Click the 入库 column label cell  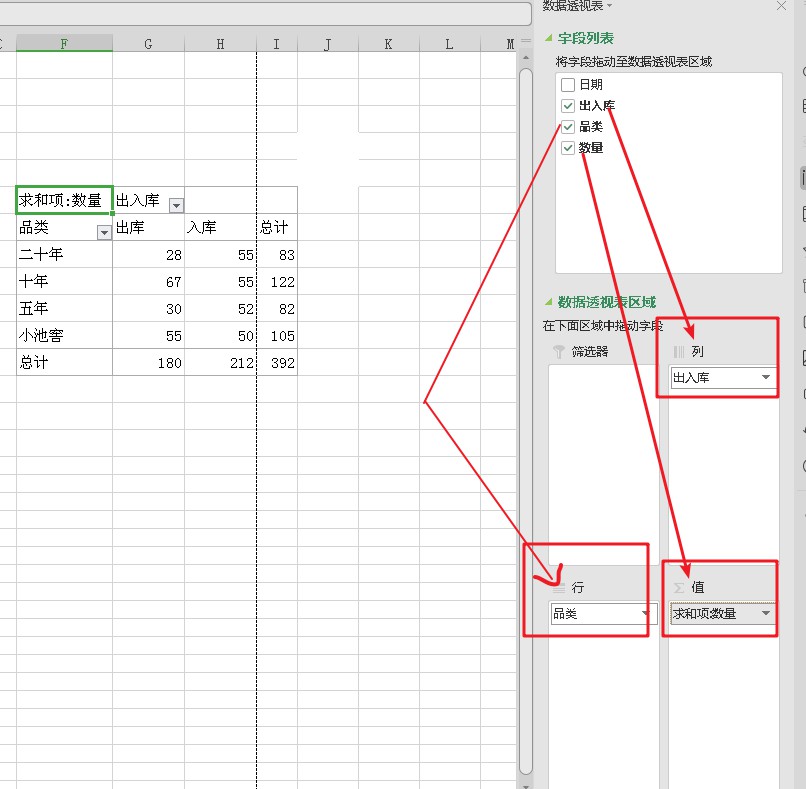point(220,227)
